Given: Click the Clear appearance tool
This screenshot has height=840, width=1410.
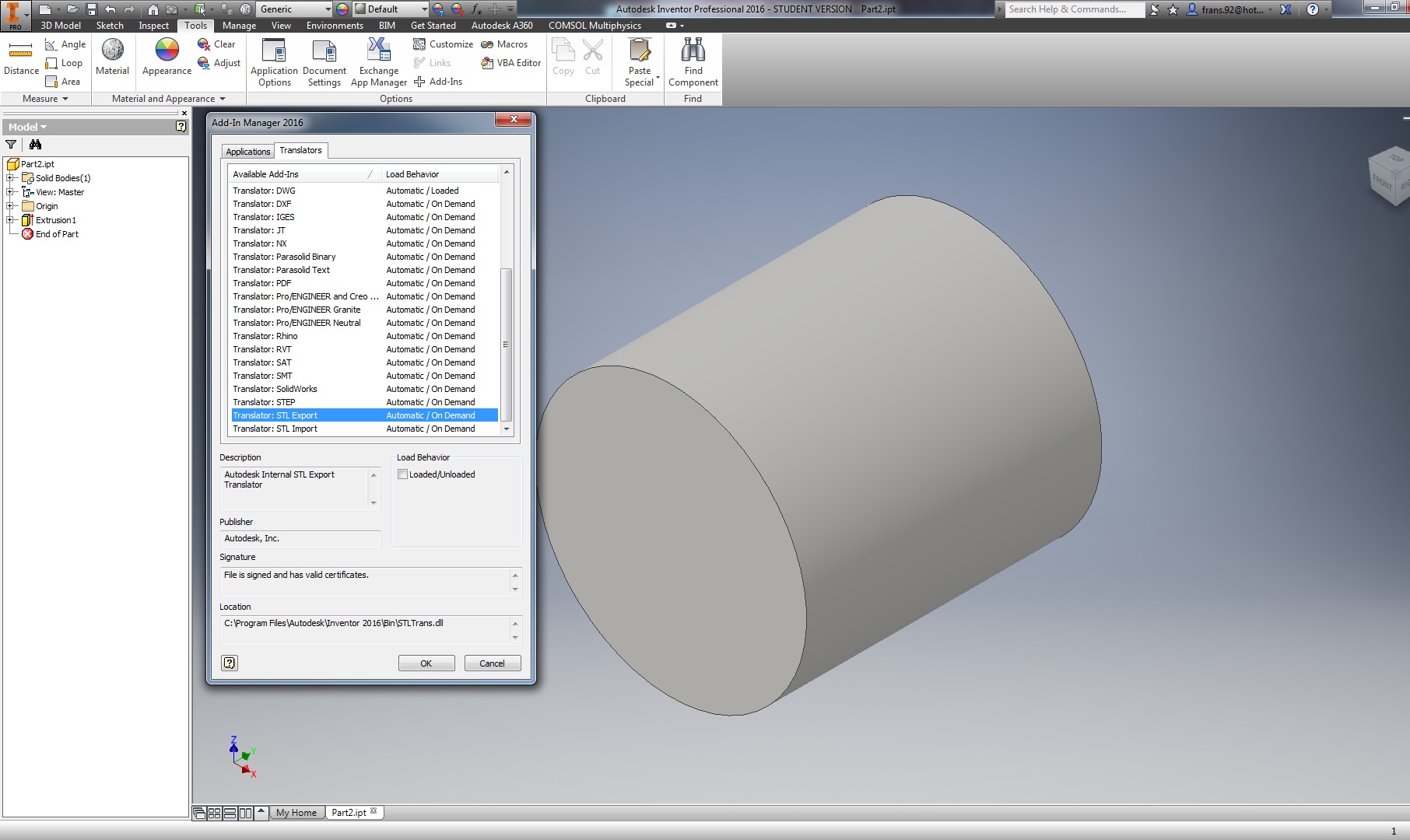Looking at the screenshot, I should click(x=216, y=44).
